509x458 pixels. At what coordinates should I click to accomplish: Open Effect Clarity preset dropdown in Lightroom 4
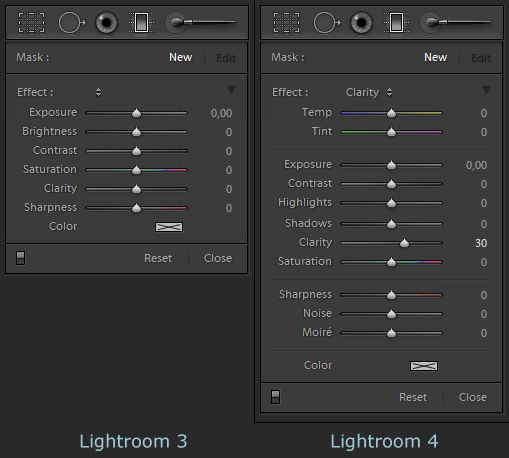pyautogui.click(x=369, y=92)
